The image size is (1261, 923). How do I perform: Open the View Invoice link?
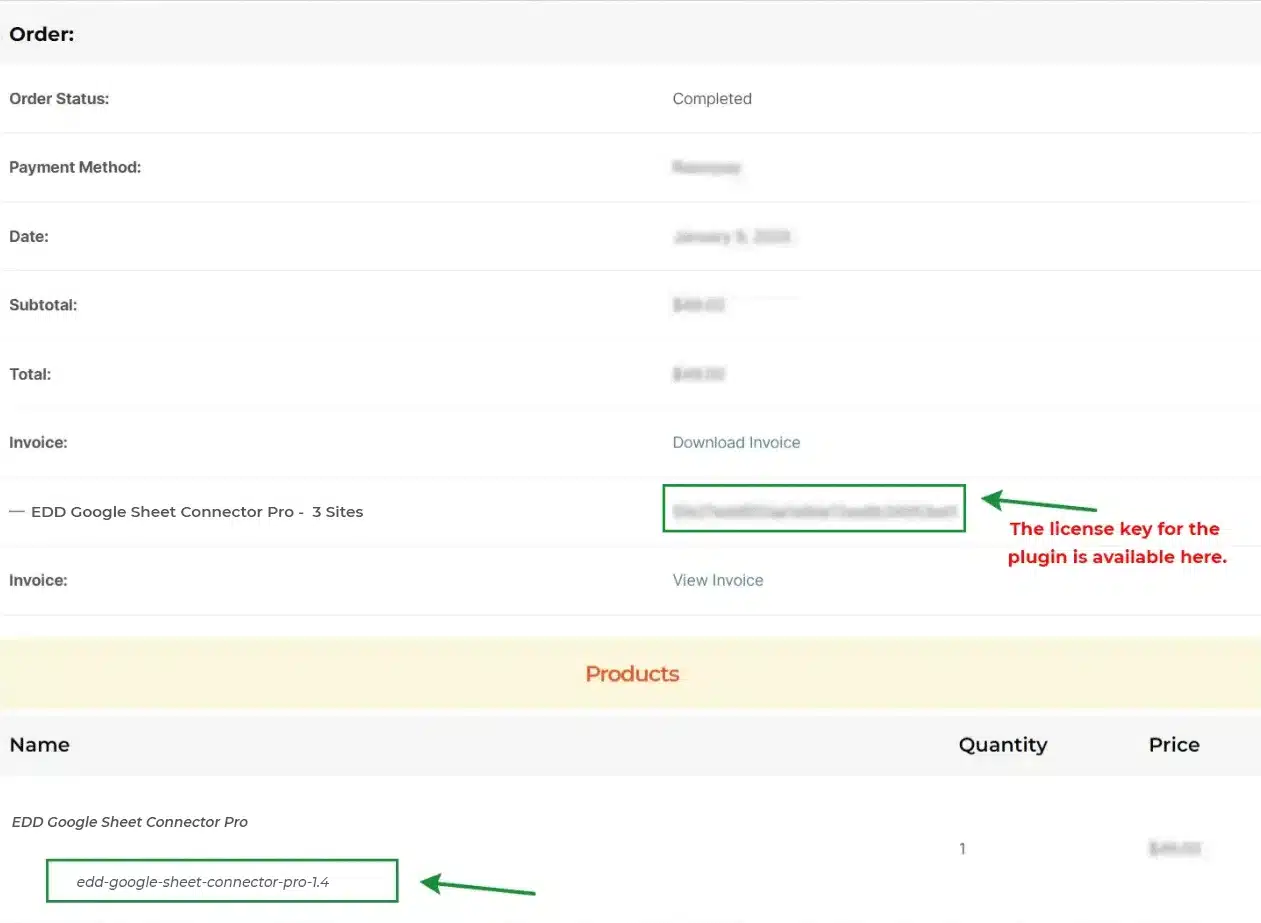(717, 580)
